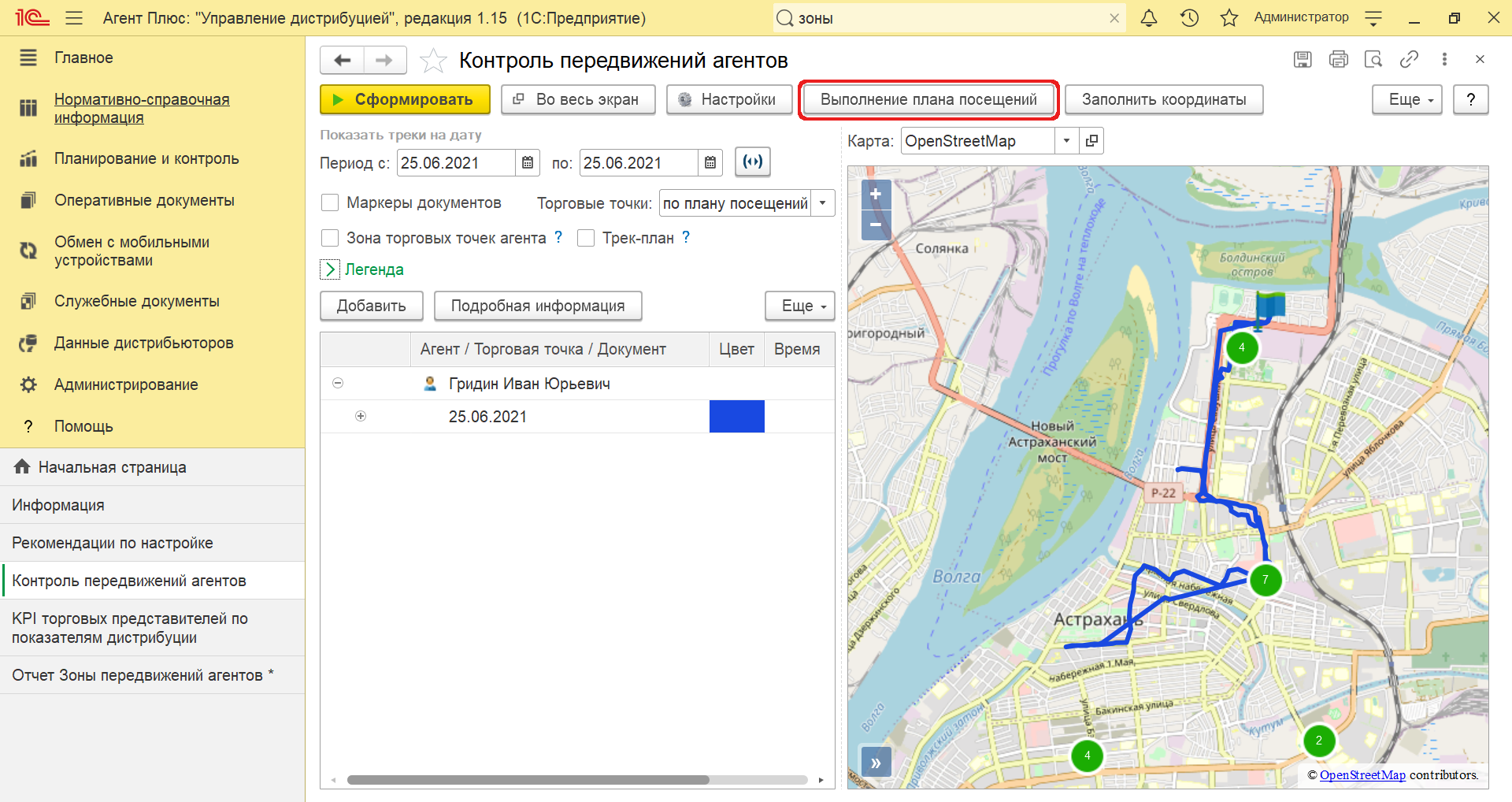The image size is (1512, 802).
Task: Enable Зона торговых точек агента checkbox
Action: [330, 238]
